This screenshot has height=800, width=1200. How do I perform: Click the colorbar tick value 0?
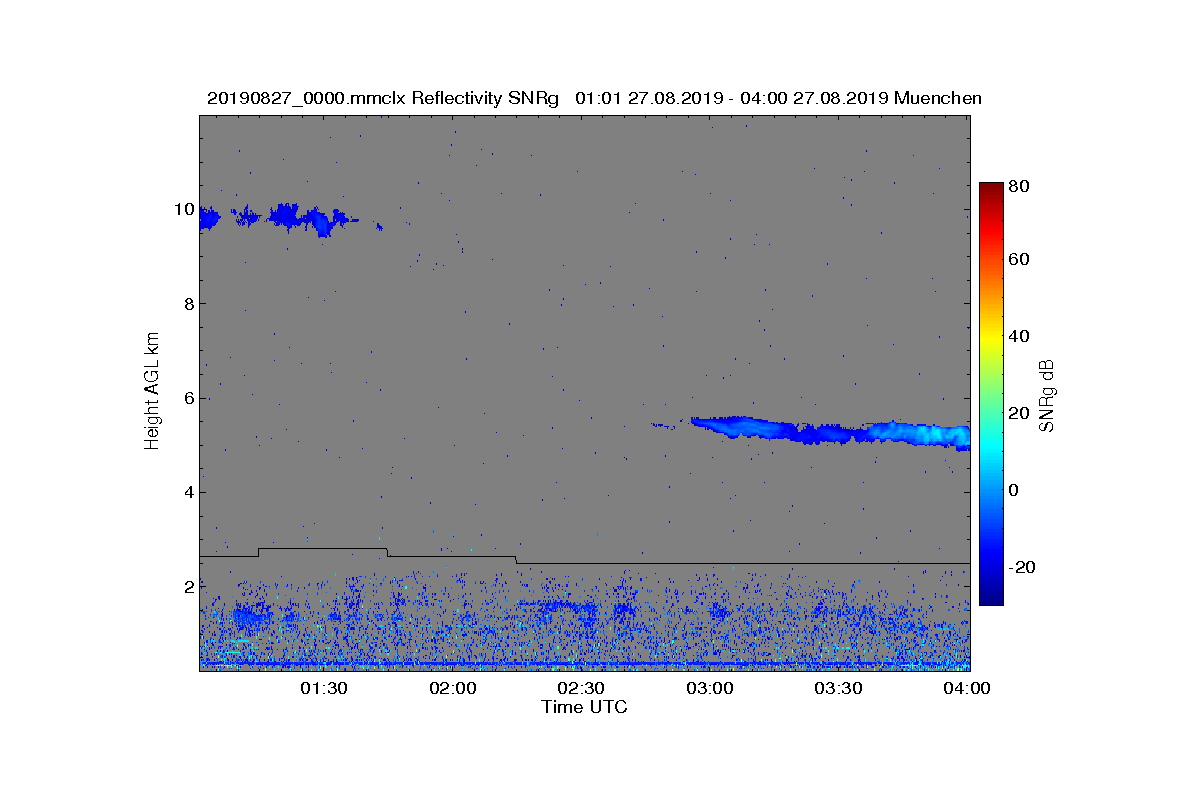[1016, 490]
